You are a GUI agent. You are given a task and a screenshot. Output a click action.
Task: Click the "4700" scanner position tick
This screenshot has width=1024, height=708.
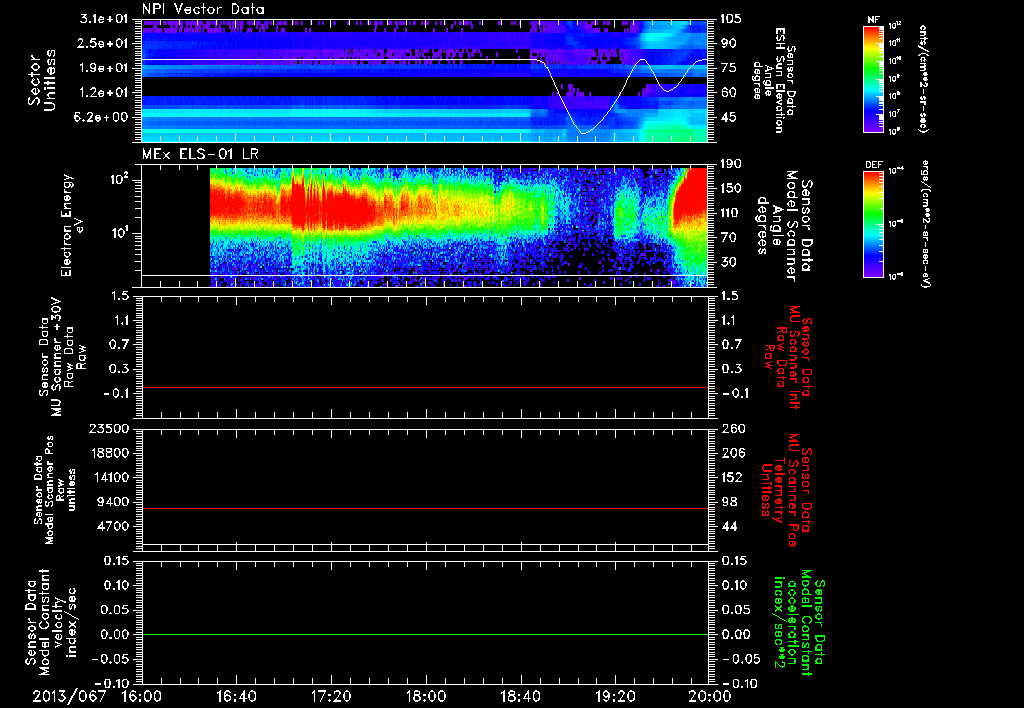click(x=112, y=526)
